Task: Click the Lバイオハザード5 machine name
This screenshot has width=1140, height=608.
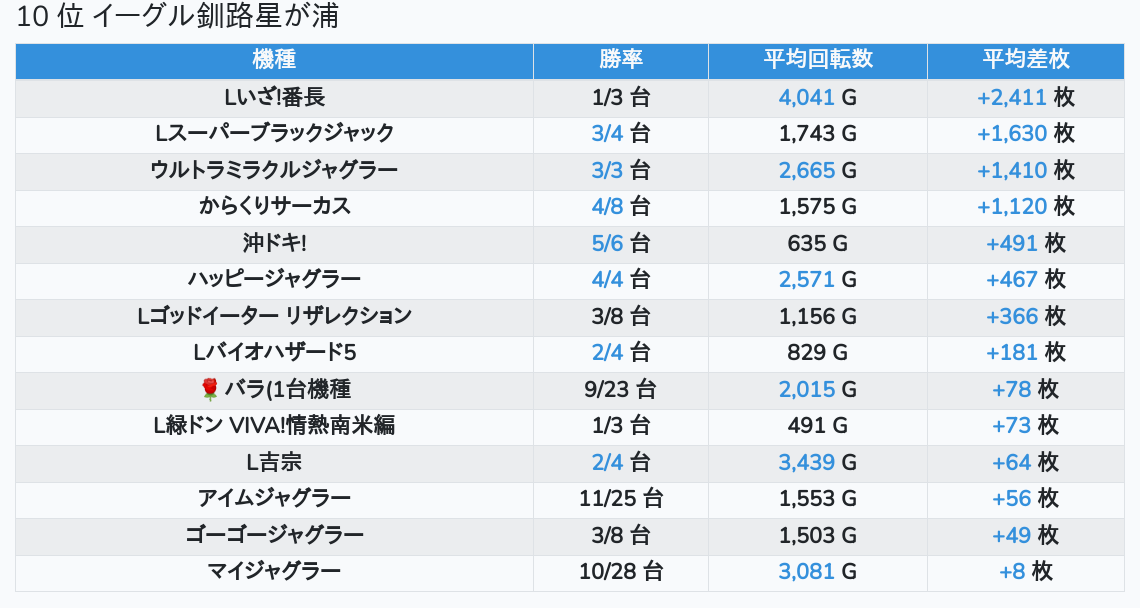Action: [274, 353]
